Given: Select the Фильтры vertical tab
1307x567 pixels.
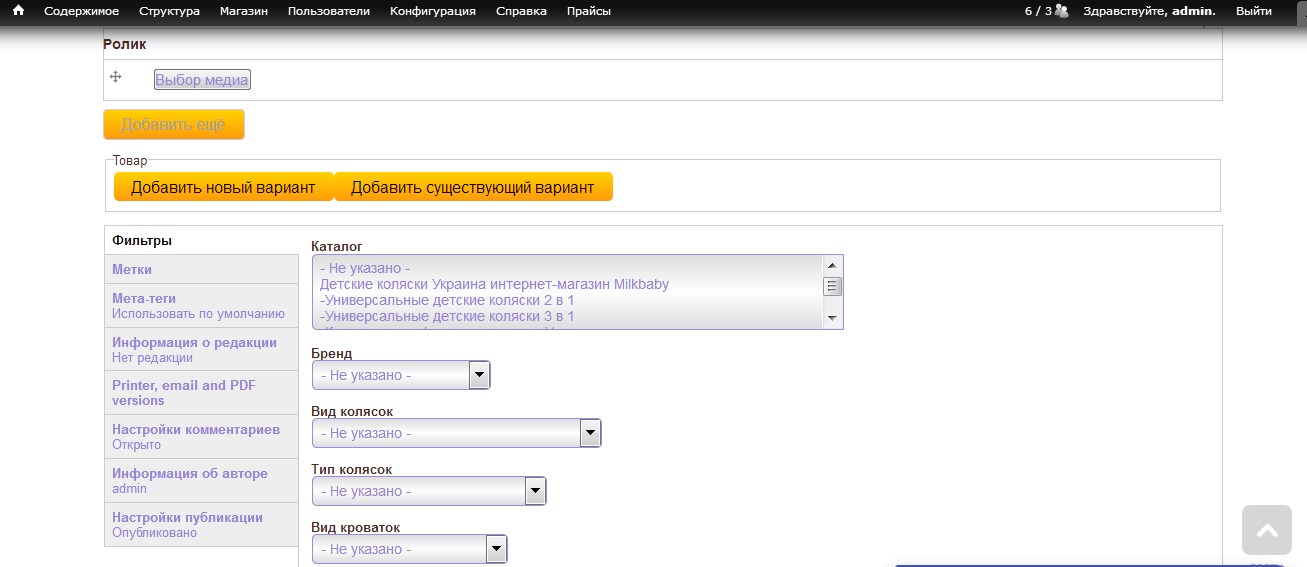Looking at the screenshot, I should pos(201,240).
